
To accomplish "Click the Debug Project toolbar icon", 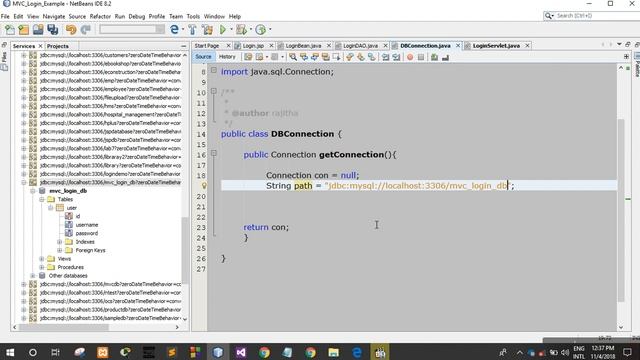I will pyautogui.click(x=241, y=29).
